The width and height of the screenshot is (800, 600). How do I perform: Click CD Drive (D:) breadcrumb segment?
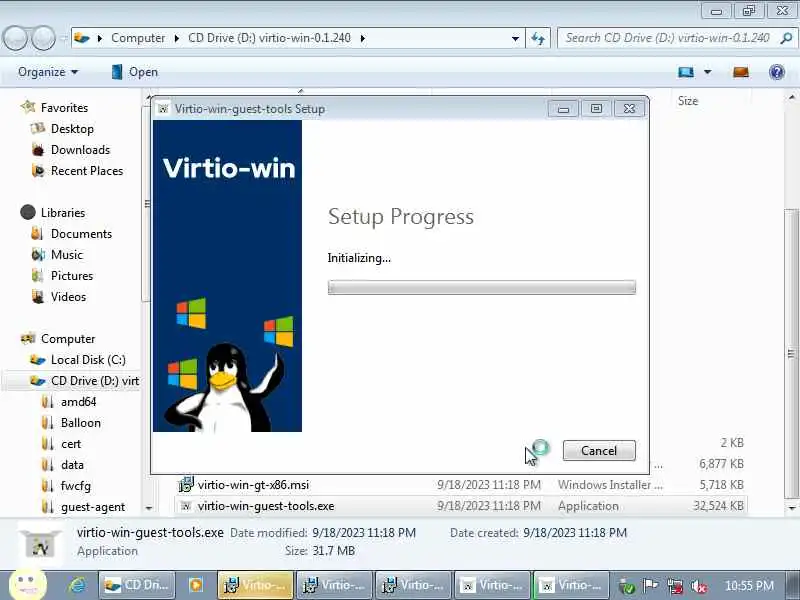269,38
